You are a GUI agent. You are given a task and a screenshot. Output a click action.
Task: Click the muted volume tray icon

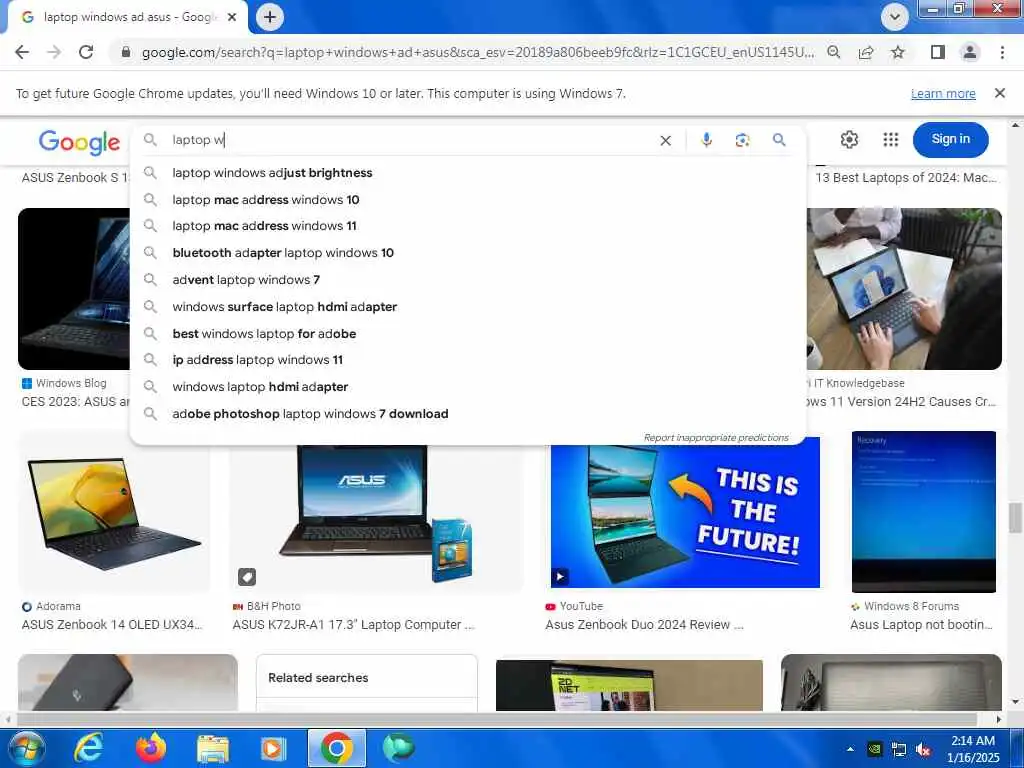[x=923, y=750]
